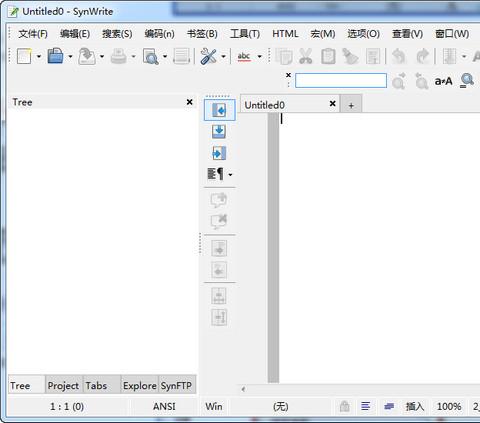480x423 pixels.
Task: Open the 宏(M) menu
Action: pos(323,34)
